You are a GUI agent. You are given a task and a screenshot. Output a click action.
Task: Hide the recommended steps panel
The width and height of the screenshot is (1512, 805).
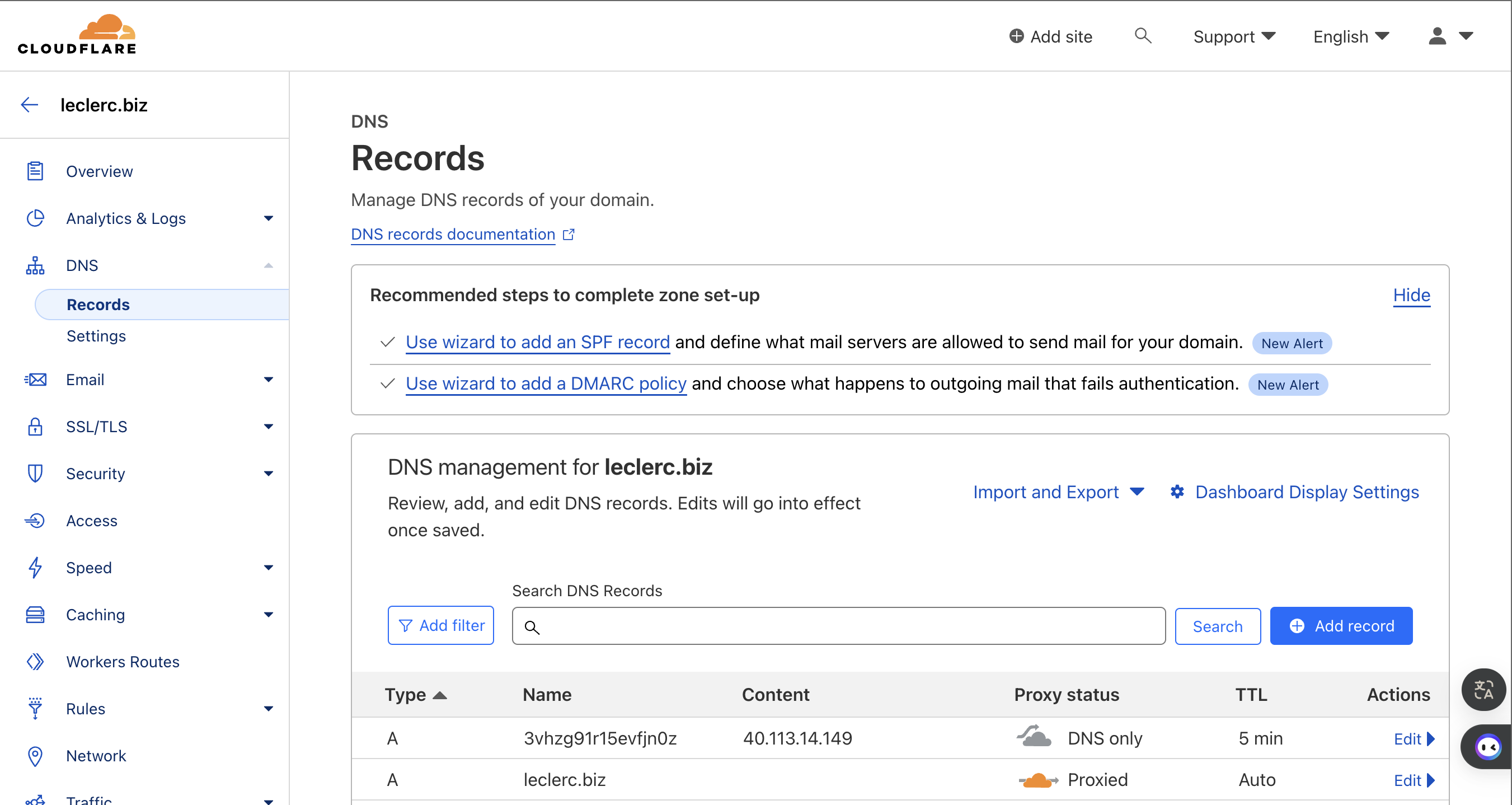pyautogui.click(x=1411, y=295)
